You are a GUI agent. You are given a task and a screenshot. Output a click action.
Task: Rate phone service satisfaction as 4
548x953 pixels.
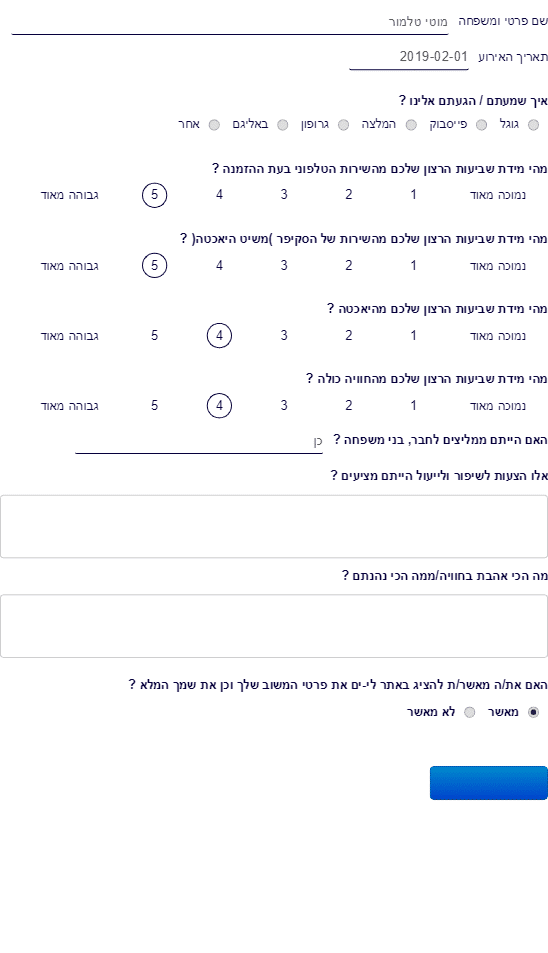(x=219, y=194)
